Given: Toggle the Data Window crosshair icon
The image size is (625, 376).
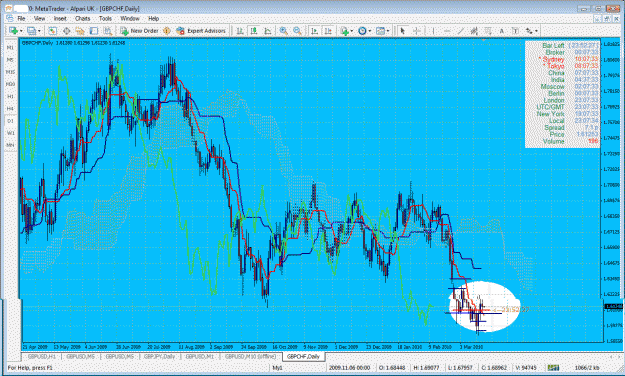Looking at the screenshot, I should tap(66, 31).
